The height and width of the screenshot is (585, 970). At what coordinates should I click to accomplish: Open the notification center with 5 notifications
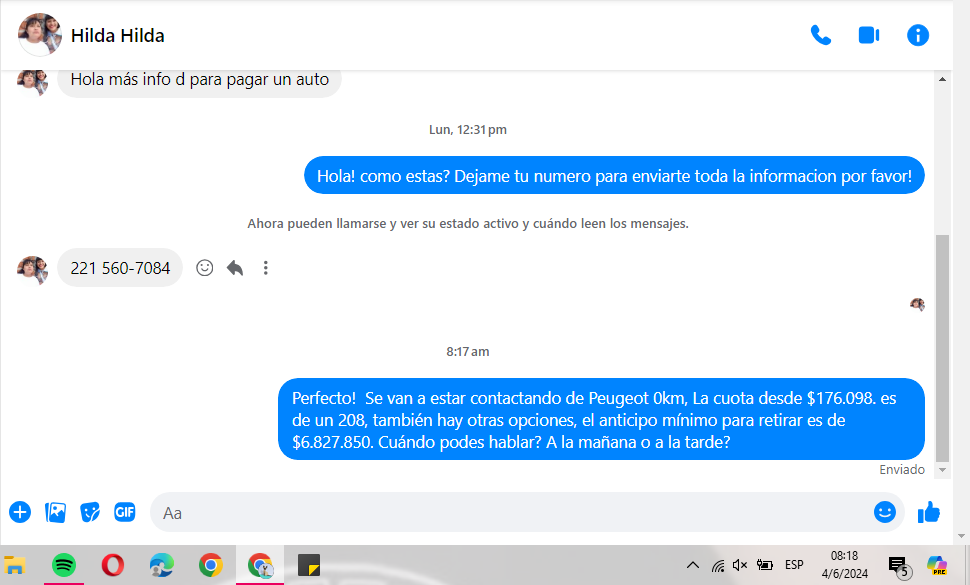pos(898,566)
